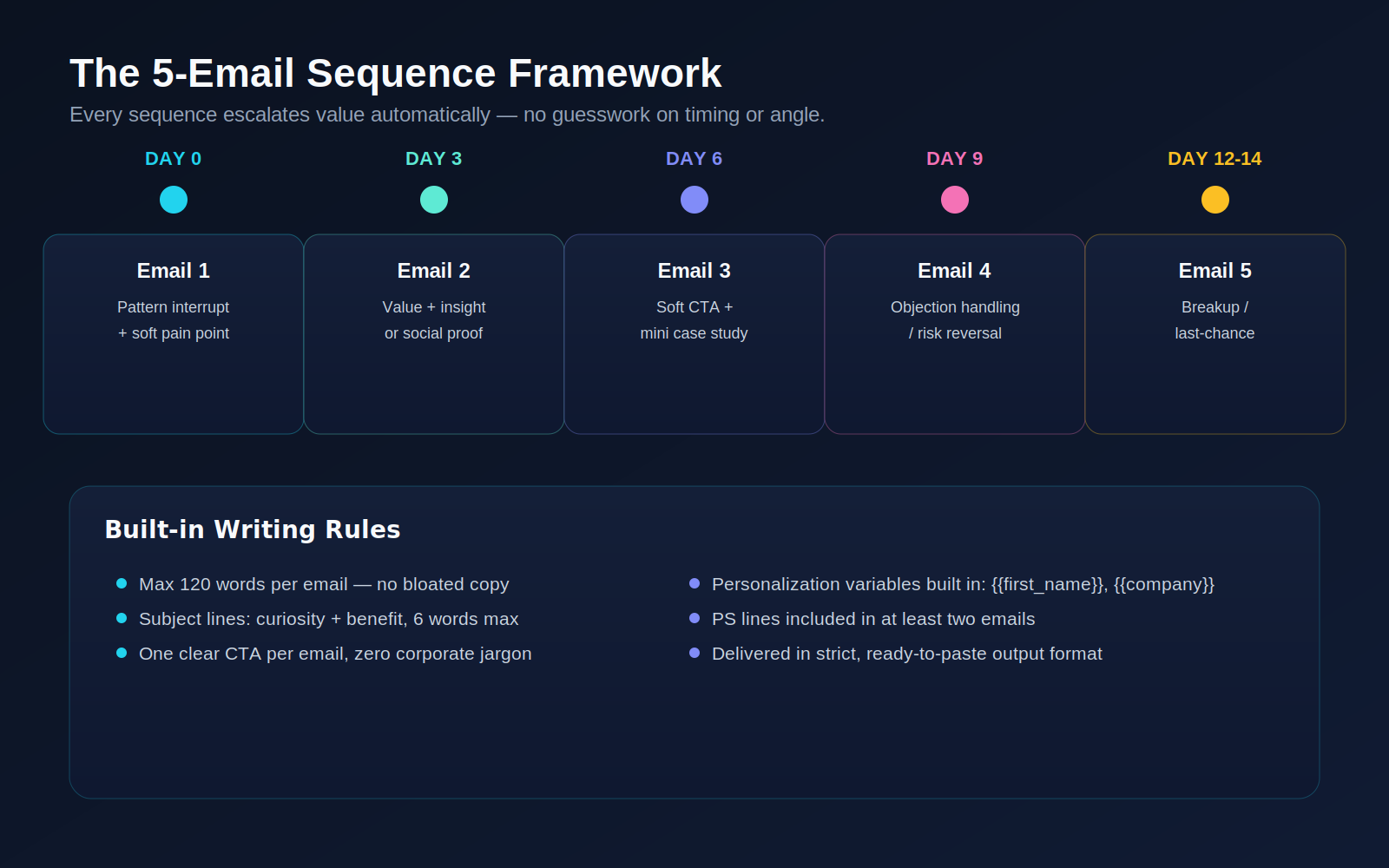This screenshot has width=1389, height=868.
Task: Click the 'Max 120 words per email' rule
Action: tap(324, 584)
